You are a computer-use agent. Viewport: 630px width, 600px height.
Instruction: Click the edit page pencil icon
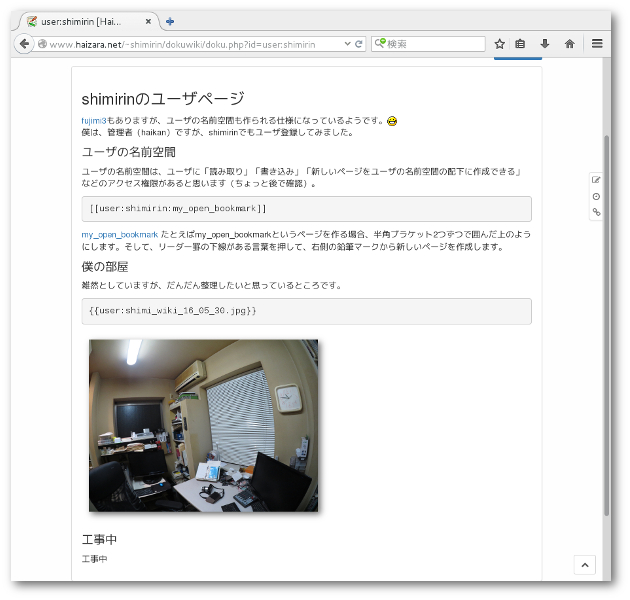pyautogui.click(x=596, y=180)
